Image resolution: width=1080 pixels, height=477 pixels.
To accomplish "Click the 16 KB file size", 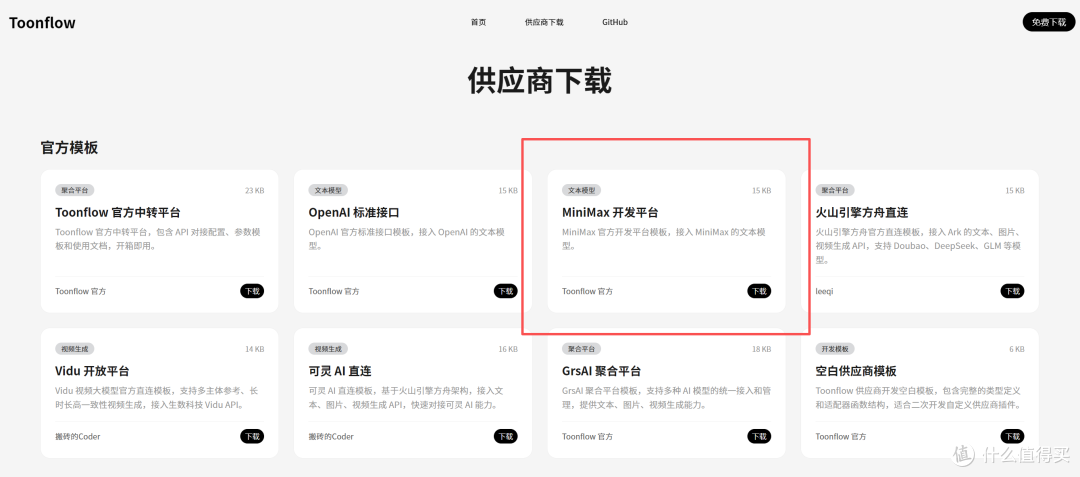I will [508, 349].
